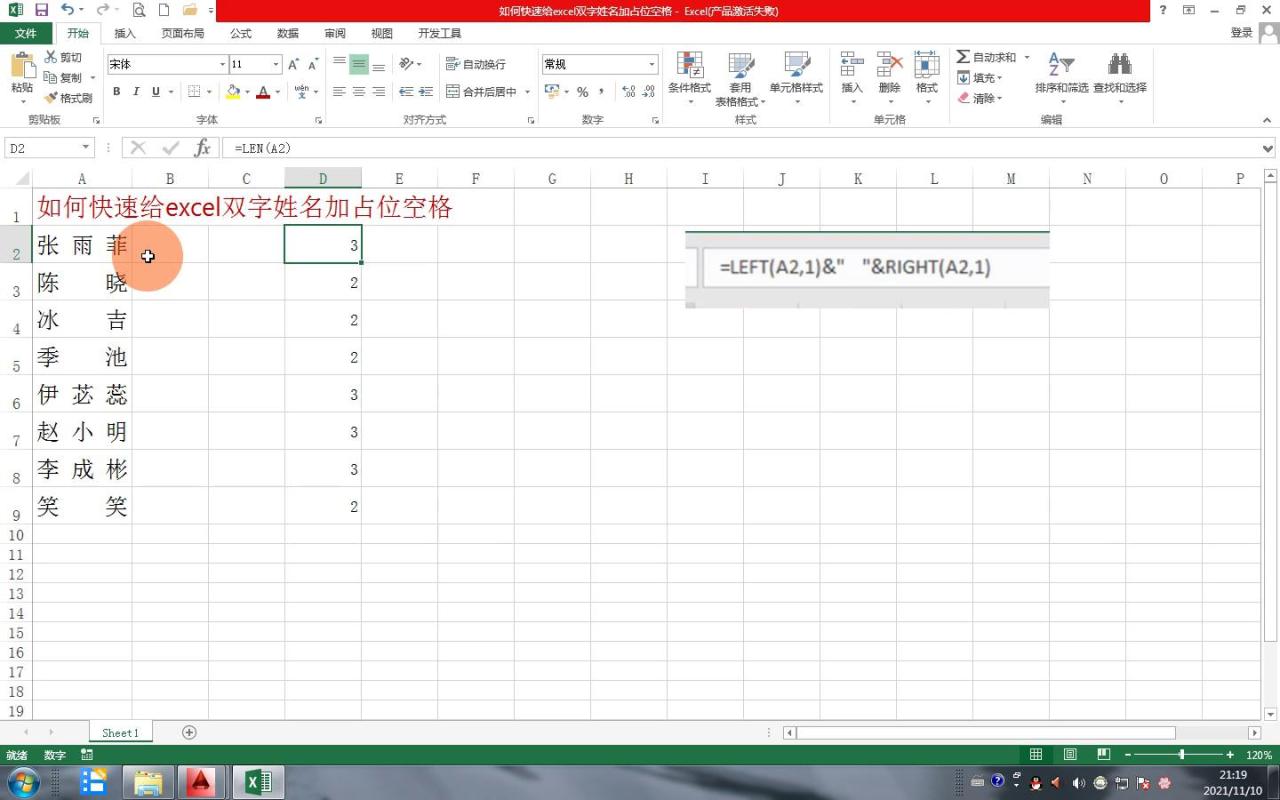
Task: Switch to 开发工具 Developer tab
Action: (440, 33)
